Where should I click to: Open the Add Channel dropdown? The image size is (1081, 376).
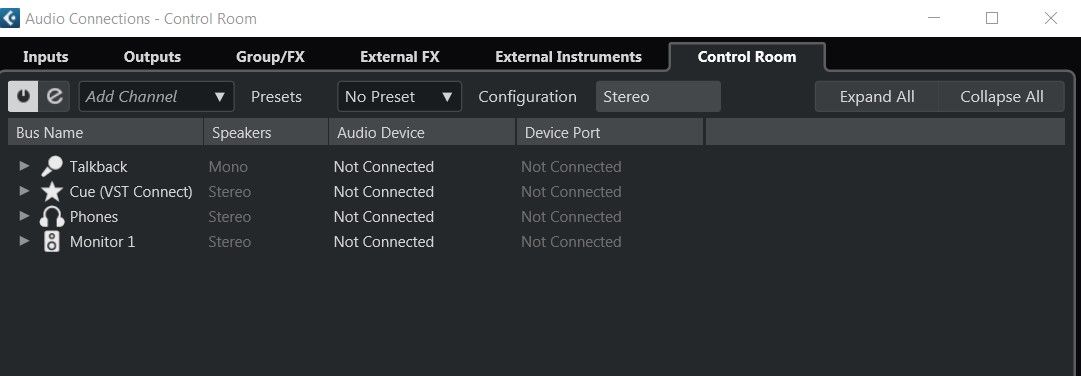(156, 97)
